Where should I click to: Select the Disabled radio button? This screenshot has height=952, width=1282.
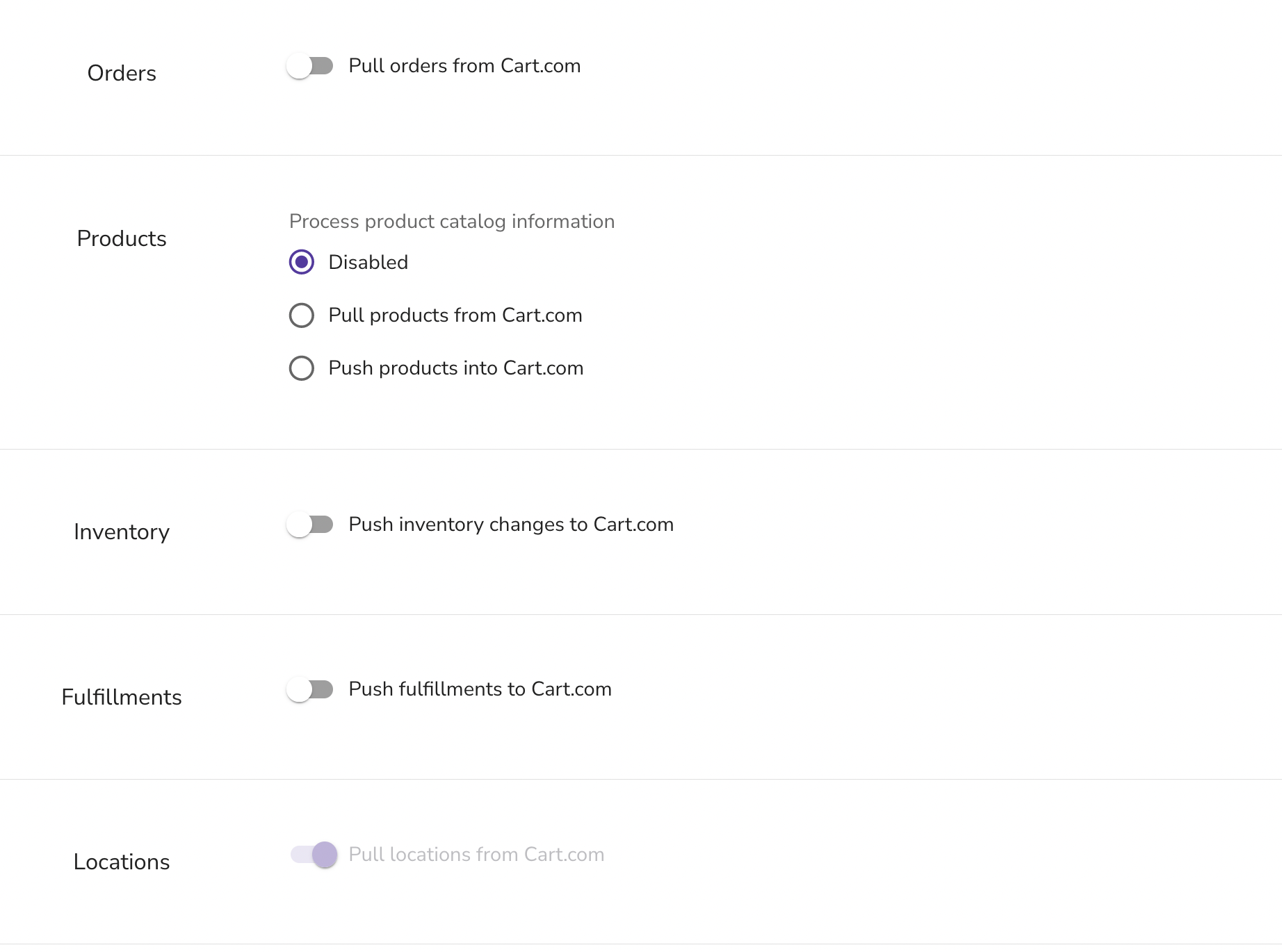pyautogui.click(x=302, y=262)
